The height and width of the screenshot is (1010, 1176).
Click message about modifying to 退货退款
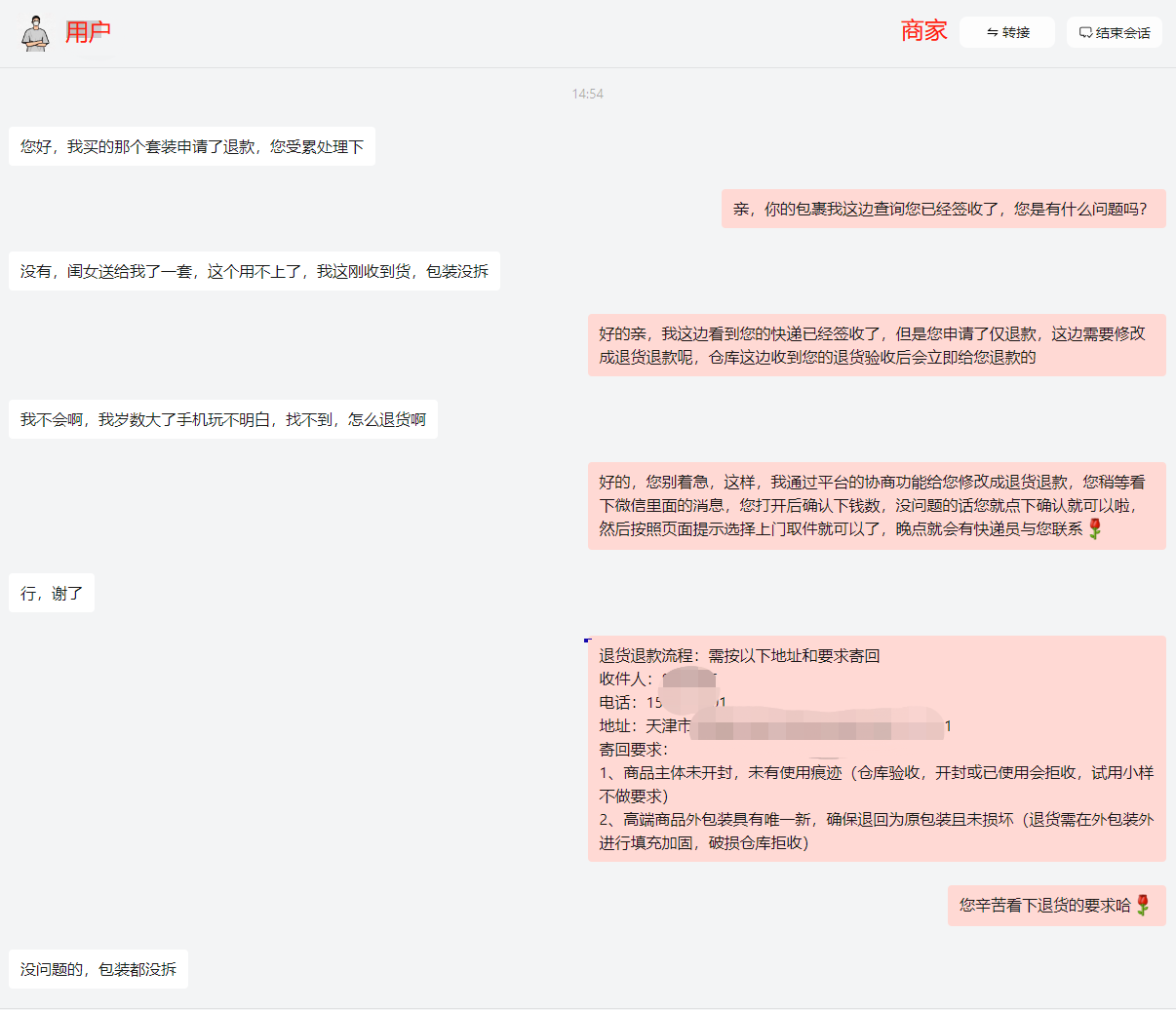click(876, 345)
